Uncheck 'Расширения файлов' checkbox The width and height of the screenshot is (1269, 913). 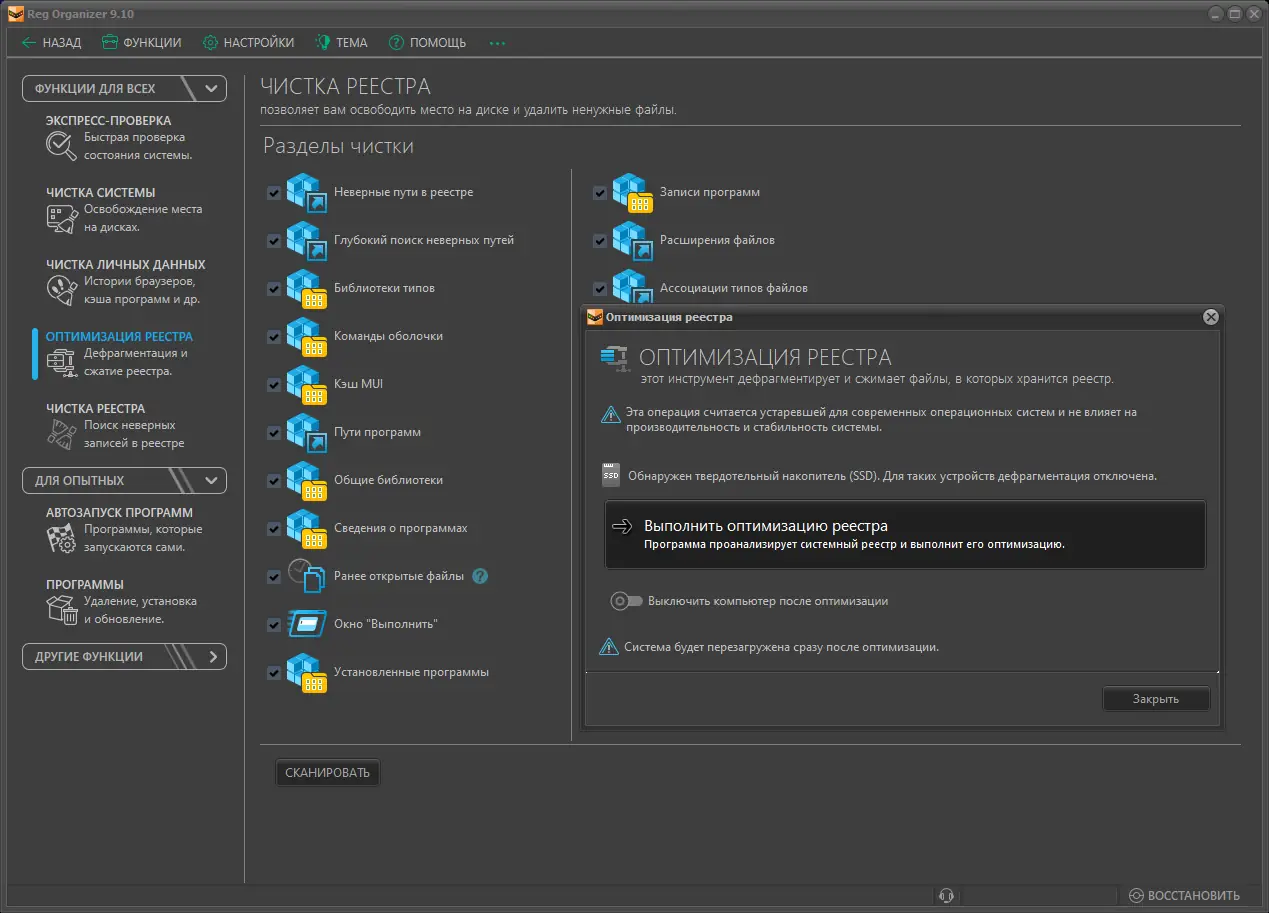click(600, 241)
